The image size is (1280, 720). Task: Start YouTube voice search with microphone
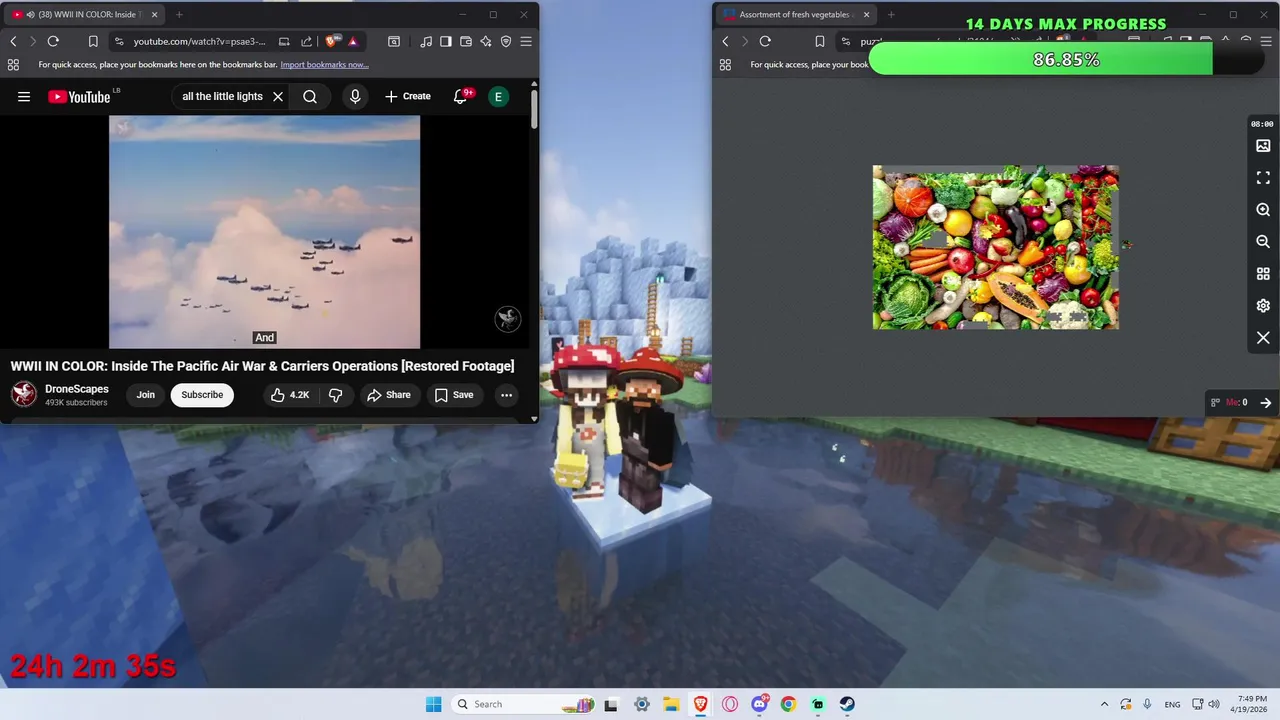[355, 97]
